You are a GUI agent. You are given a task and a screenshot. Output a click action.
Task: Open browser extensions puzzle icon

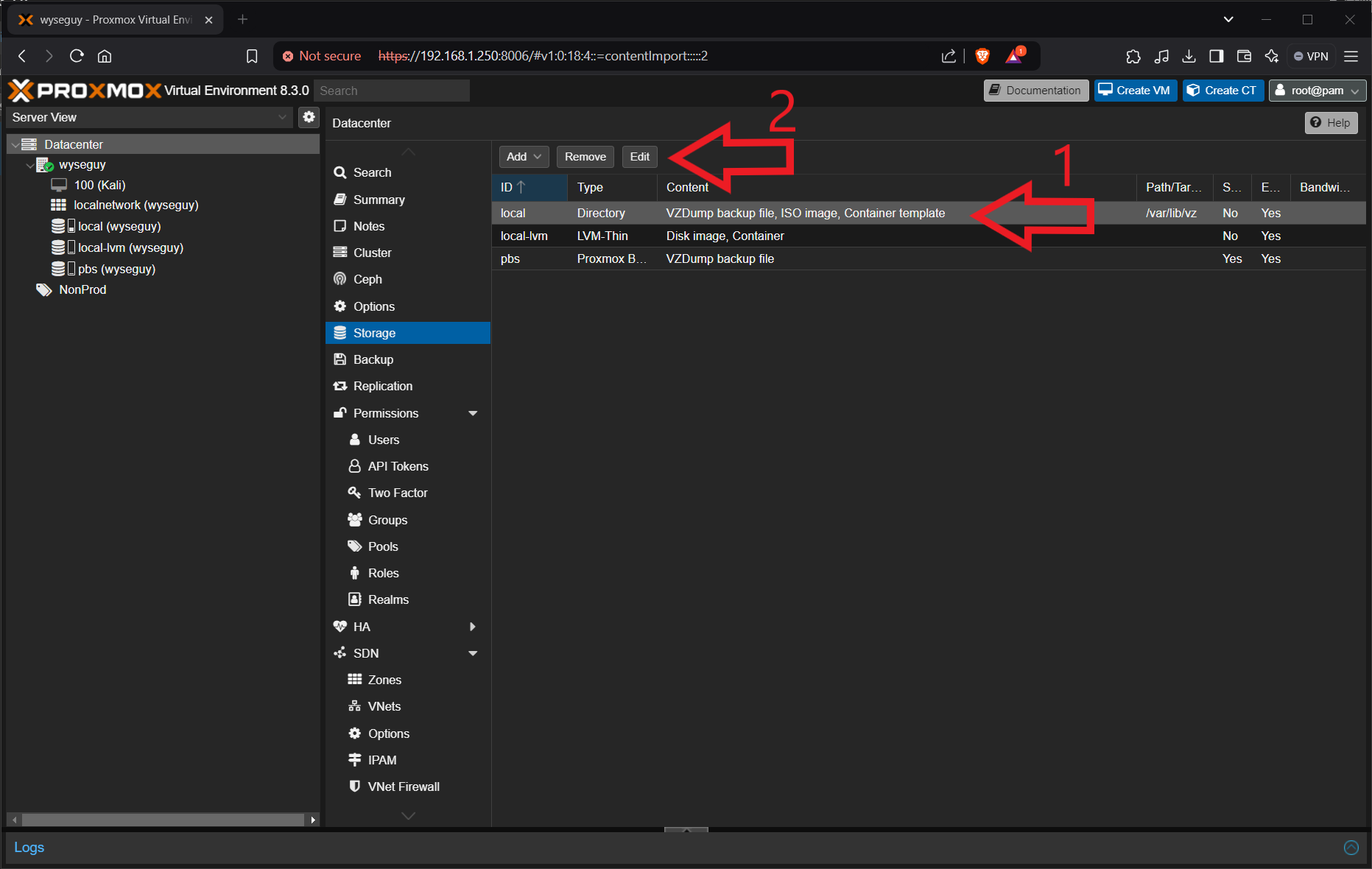tap(1133, 56)
